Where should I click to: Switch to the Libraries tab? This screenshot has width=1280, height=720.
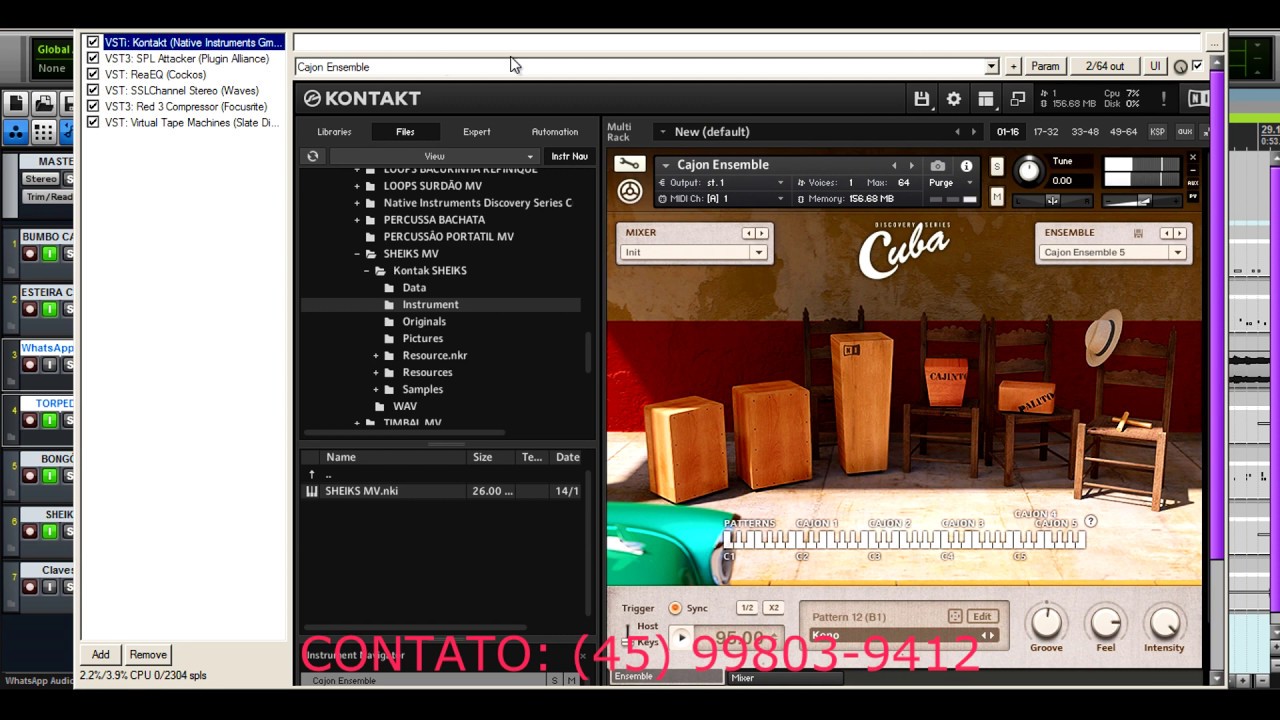[x=334, y=132]
